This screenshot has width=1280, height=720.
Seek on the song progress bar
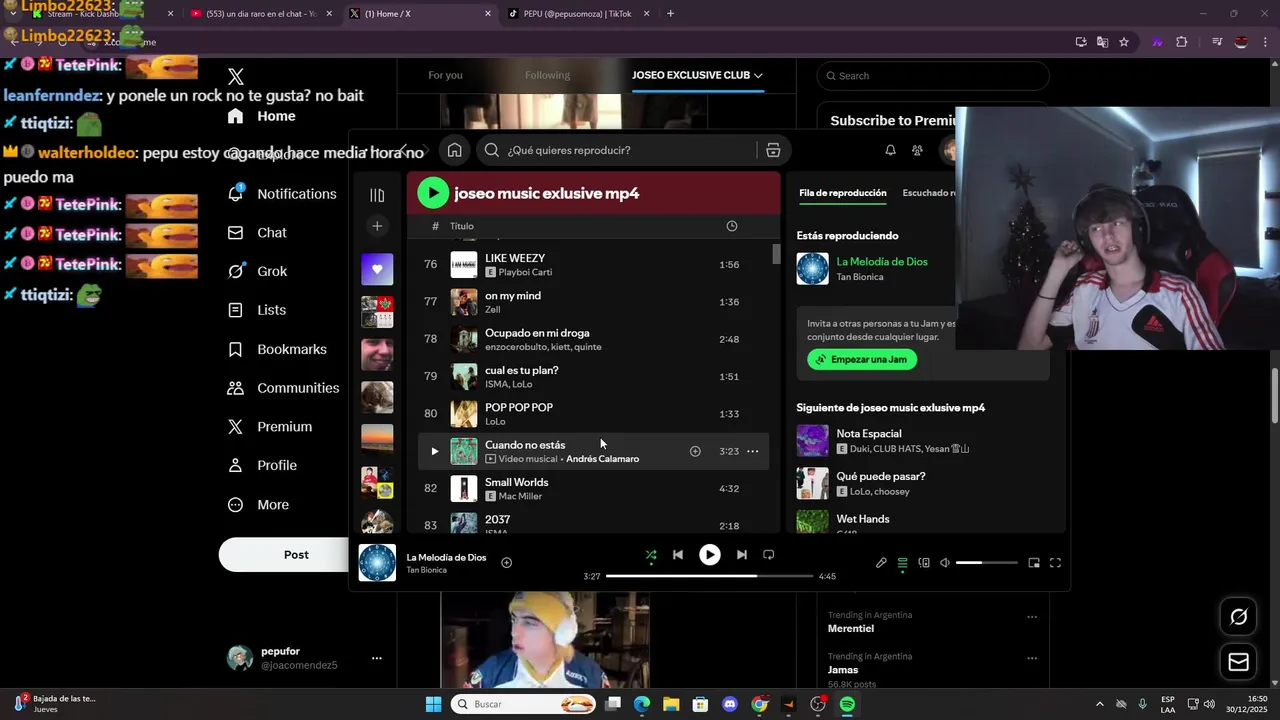click(x=709, y=576)
